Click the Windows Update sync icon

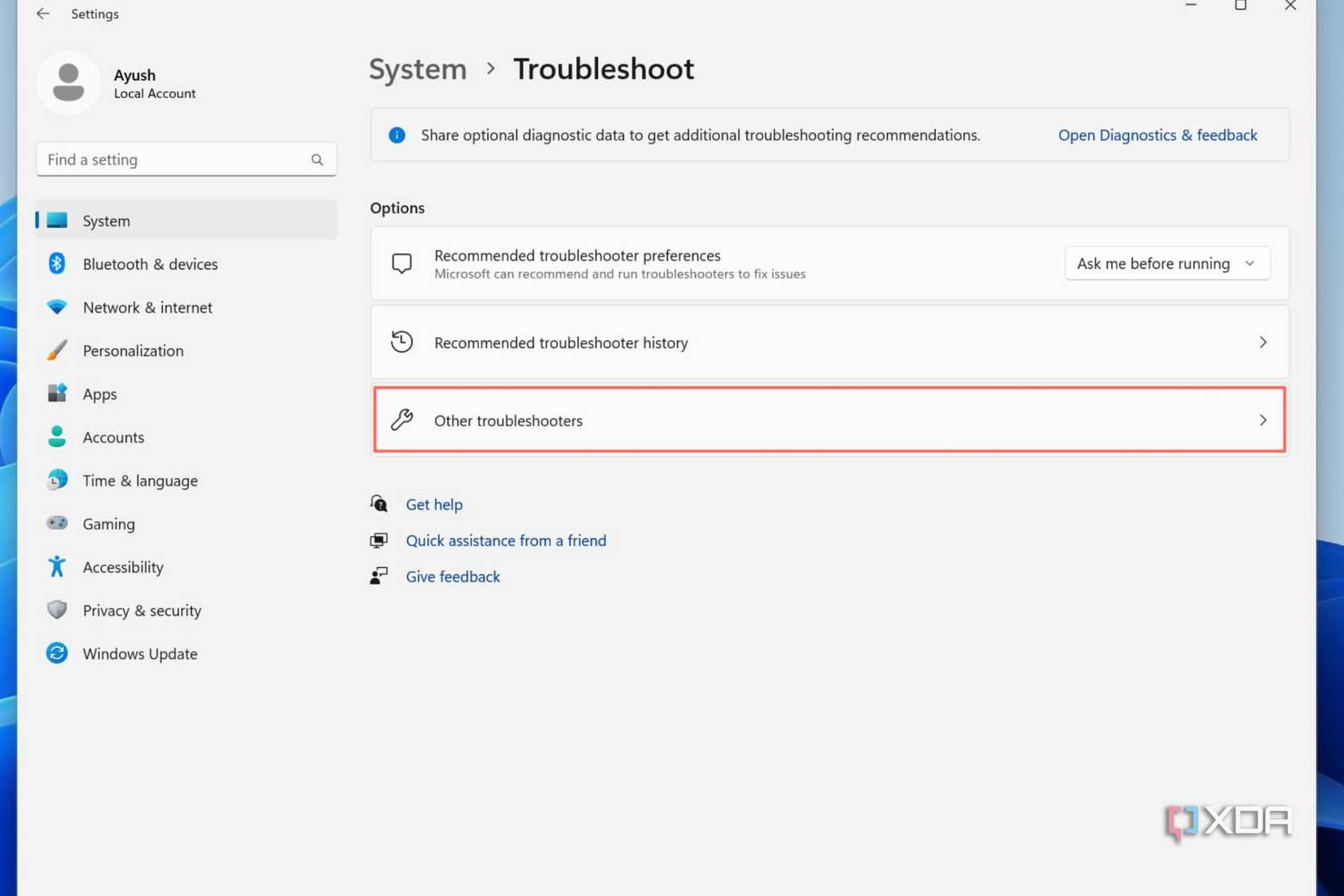57,653
